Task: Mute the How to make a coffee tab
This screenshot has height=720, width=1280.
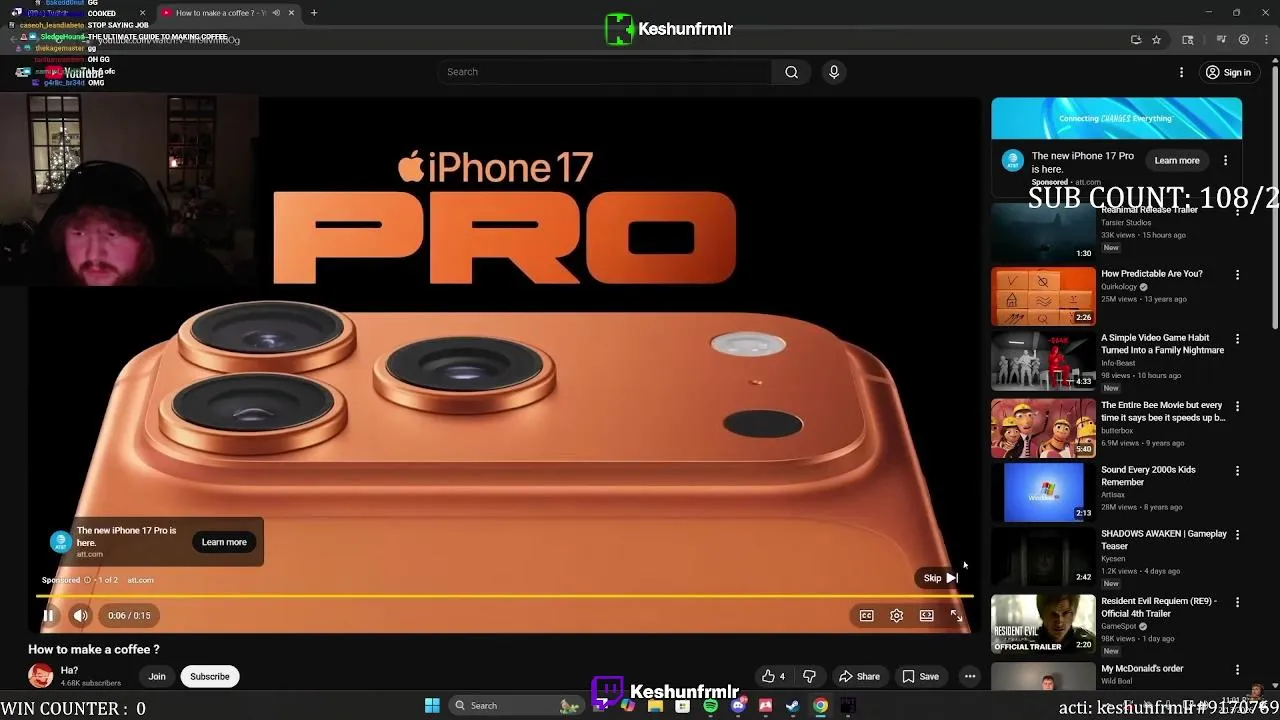Action: [x=276, y=13]
